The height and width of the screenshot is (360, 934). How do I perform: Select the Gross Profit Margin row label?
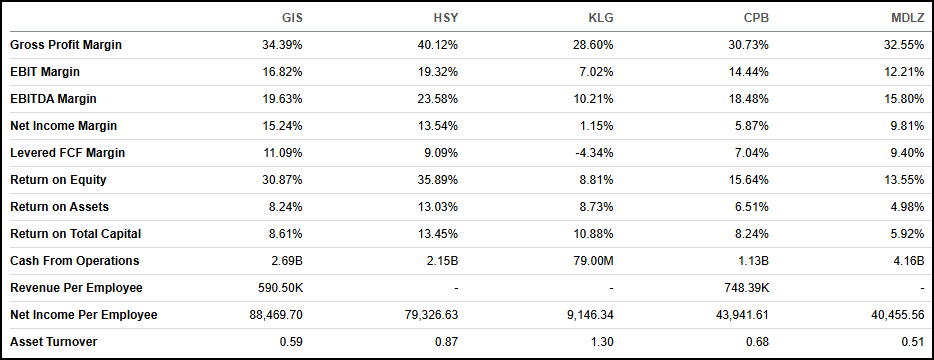click(x=66, y=45)
